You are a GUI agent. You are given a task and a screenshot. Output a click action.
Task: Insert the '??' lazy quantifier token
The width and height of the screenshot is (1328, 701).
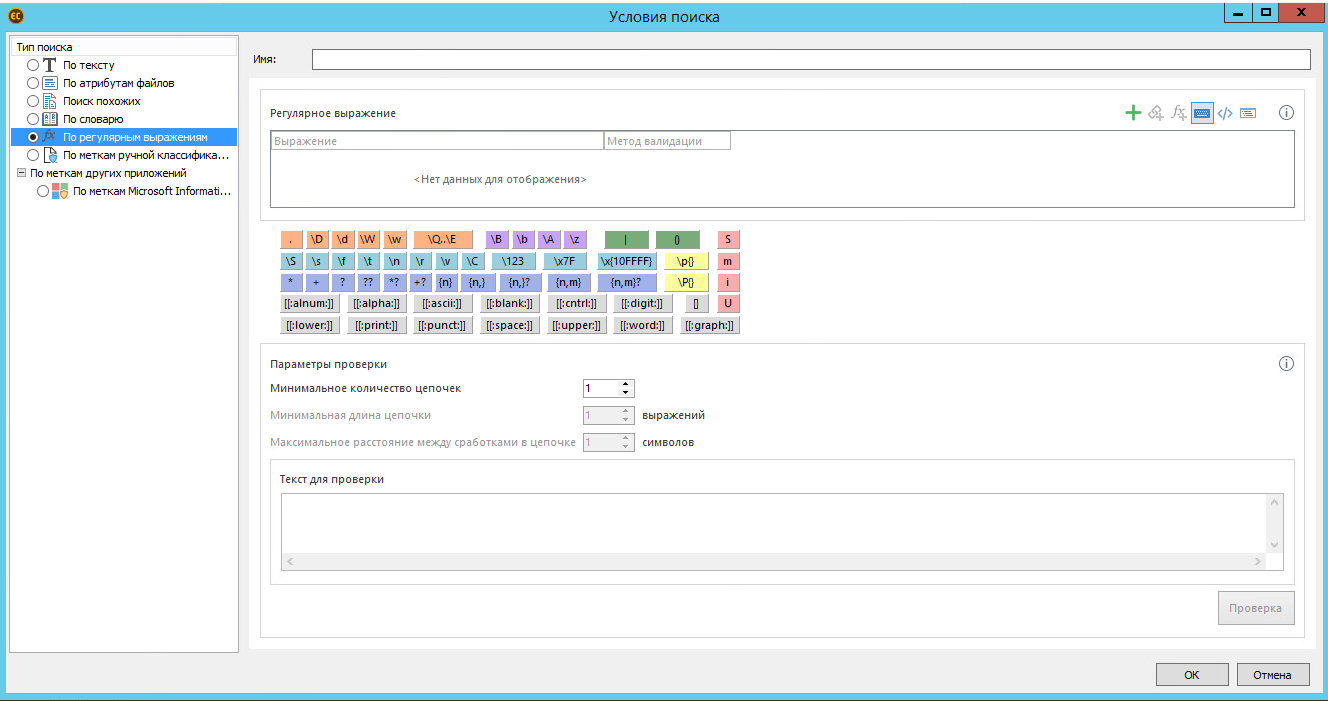click(x=369, y=282)
